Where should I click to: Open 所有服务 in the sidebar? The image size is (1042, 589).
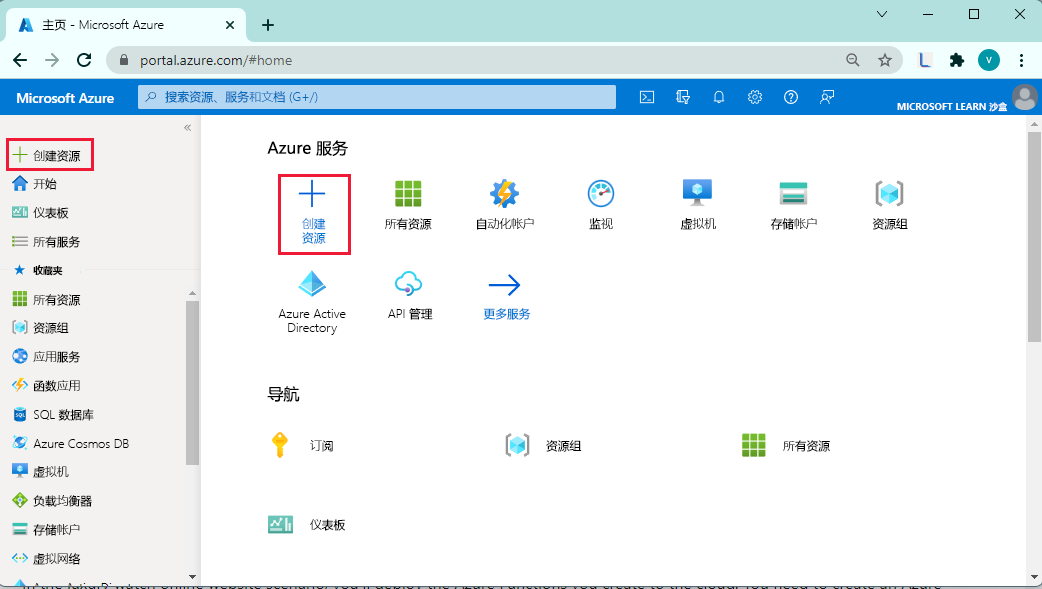(47, 241)
